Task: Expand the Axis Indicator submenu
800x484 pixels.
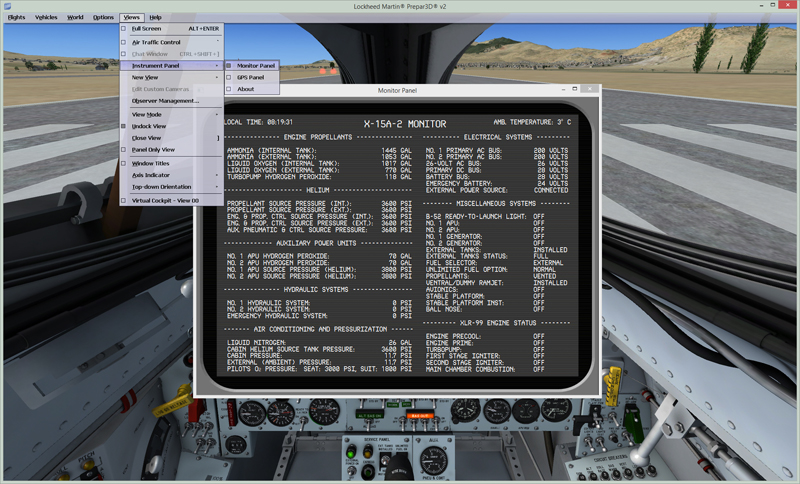Action: click(171, 175)
